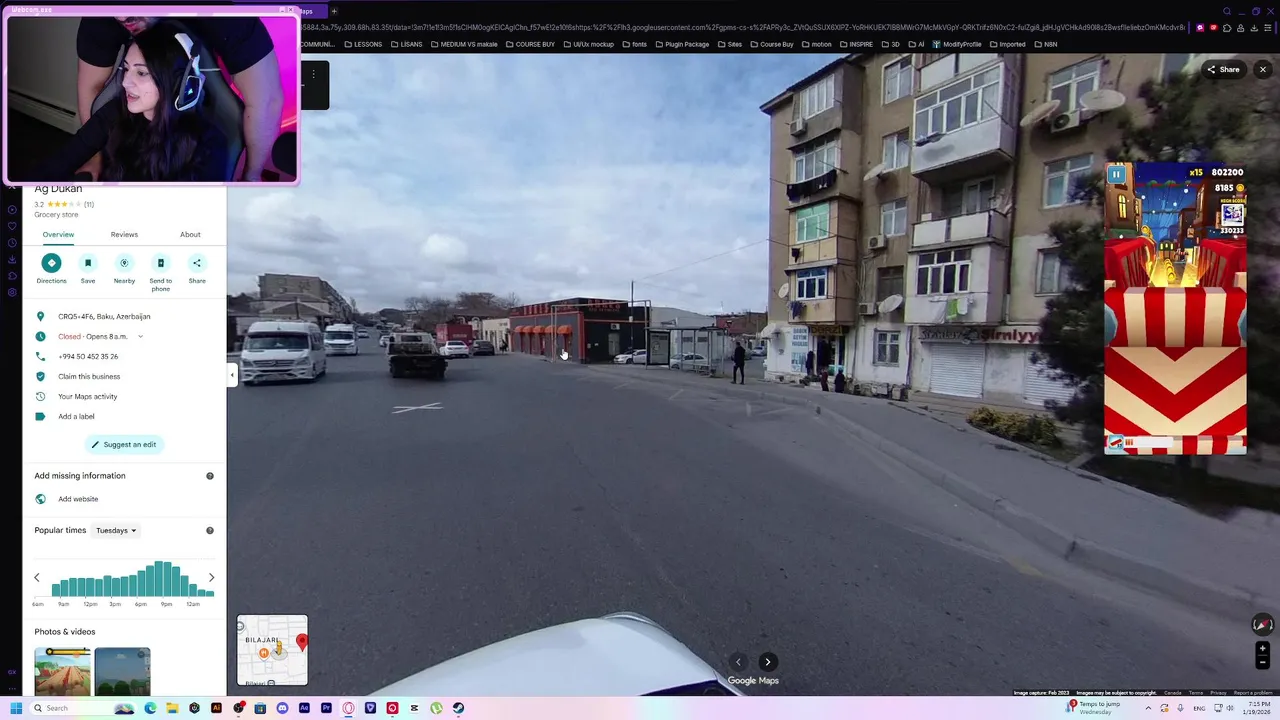Image resolution: width=1280 pixels, height=720 pixels.
Task: Click the Bilajari minimap thumbnail
Action: (272, 650)
